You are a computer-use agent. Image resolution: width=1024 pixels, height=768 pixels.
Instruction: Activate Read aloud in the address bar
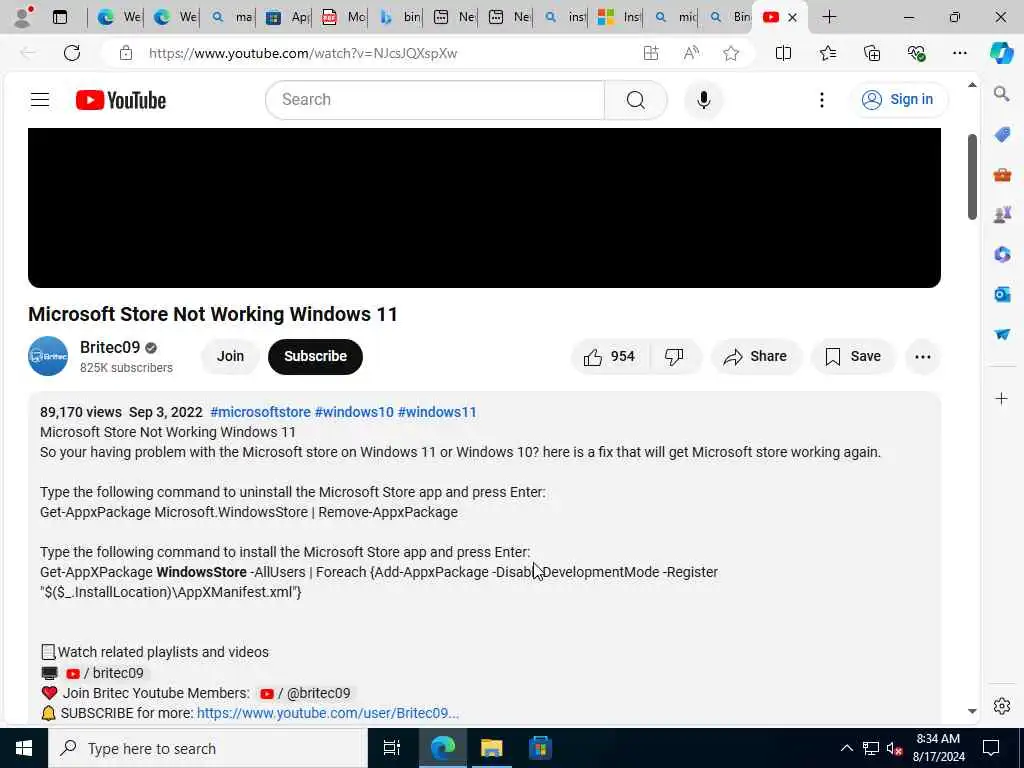691,54
